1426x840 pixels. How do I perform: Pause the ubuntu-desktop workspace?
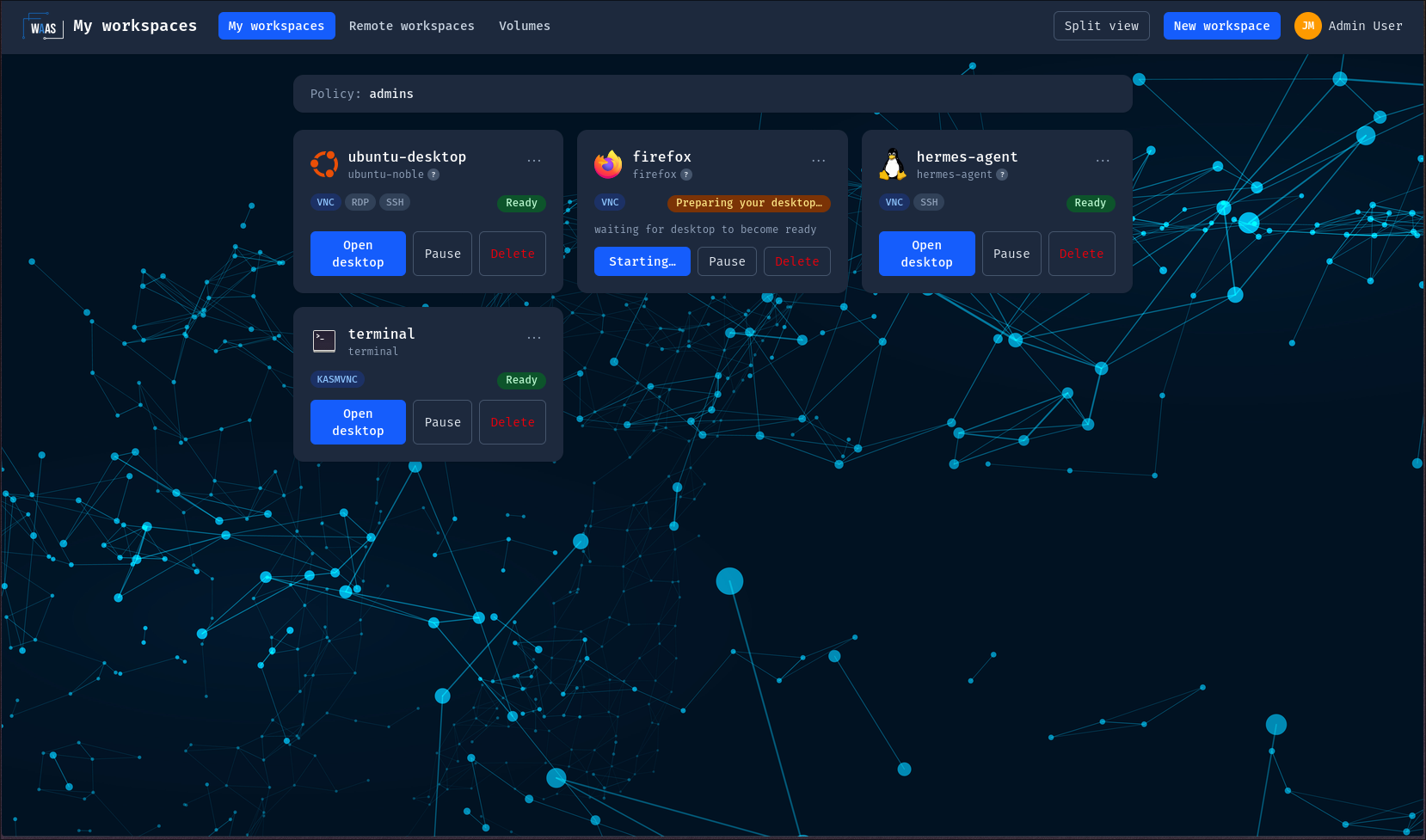coord(442,254)
